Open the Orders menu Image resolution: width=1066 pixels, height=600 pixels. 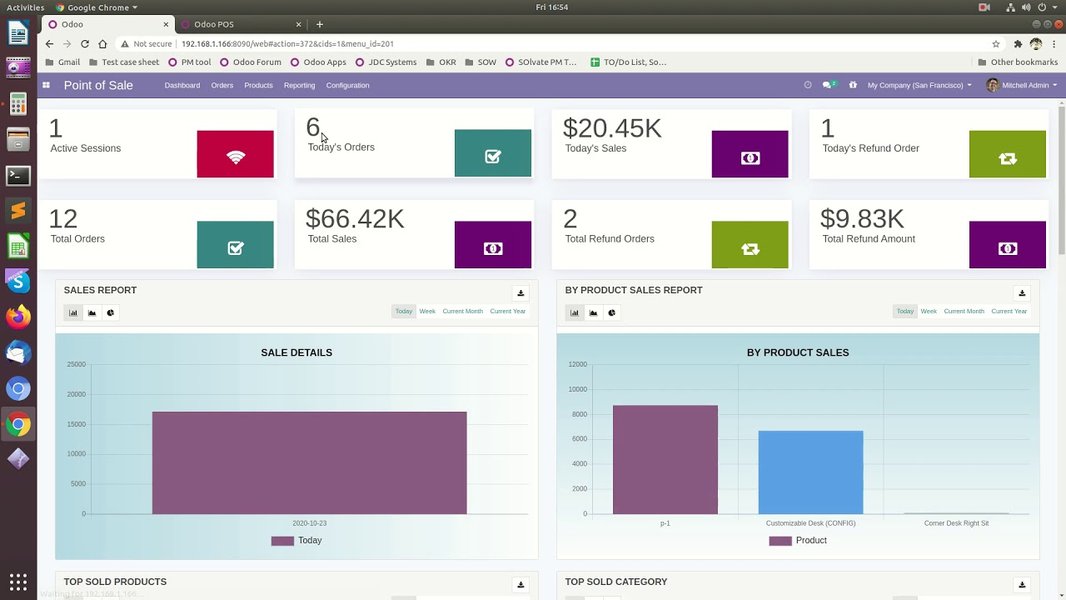click(222, 85)
